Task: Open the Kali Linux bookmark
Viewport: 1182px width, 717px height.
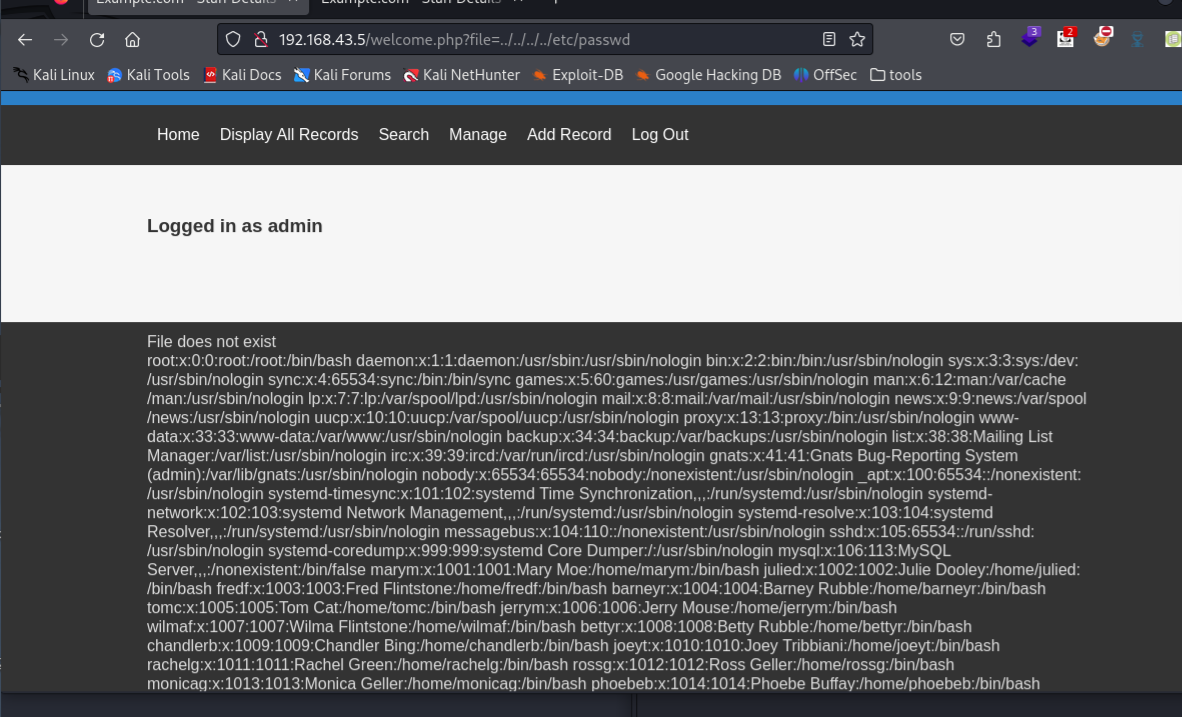Action: (x=54, y=75)
